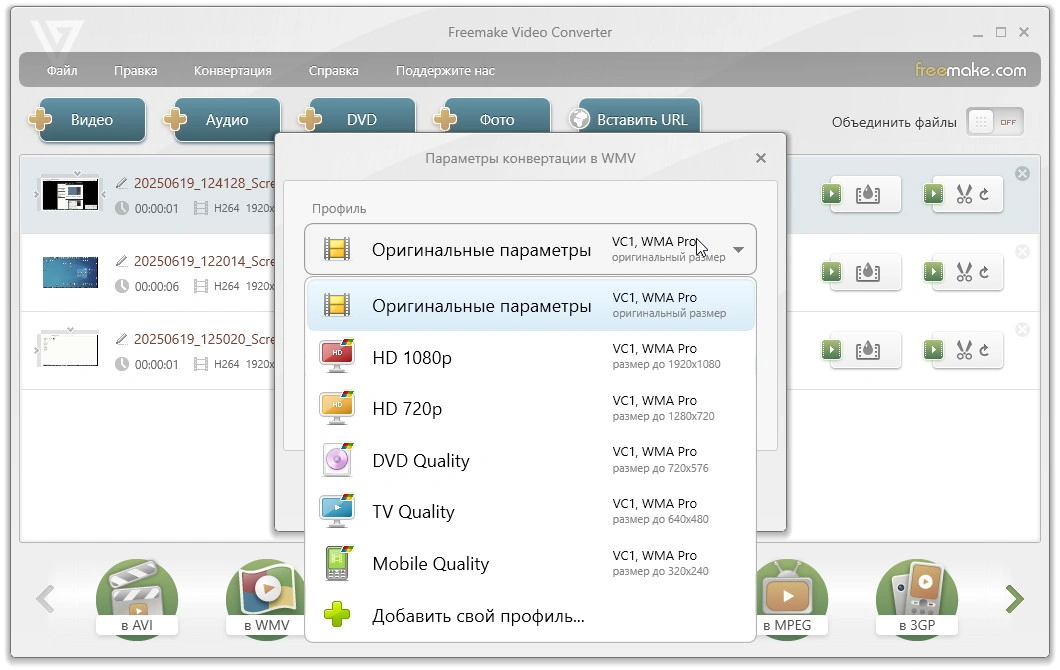Open watermark preview for 20250619_122014 video
This screenshot has width=1060, height=670.
click(861, 272)
